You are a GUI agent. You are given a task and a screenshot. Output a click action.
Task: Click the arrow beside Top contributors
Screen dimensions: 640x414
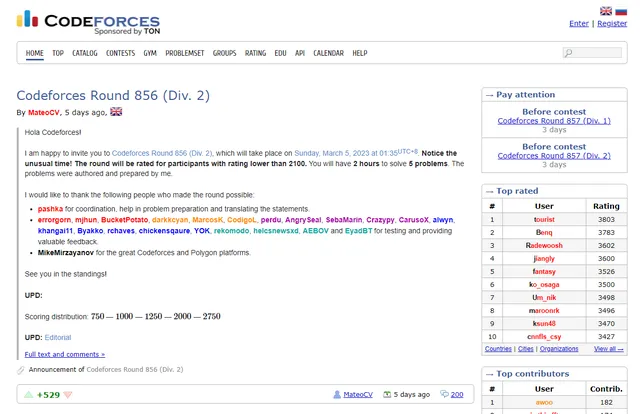pos(489,374)
